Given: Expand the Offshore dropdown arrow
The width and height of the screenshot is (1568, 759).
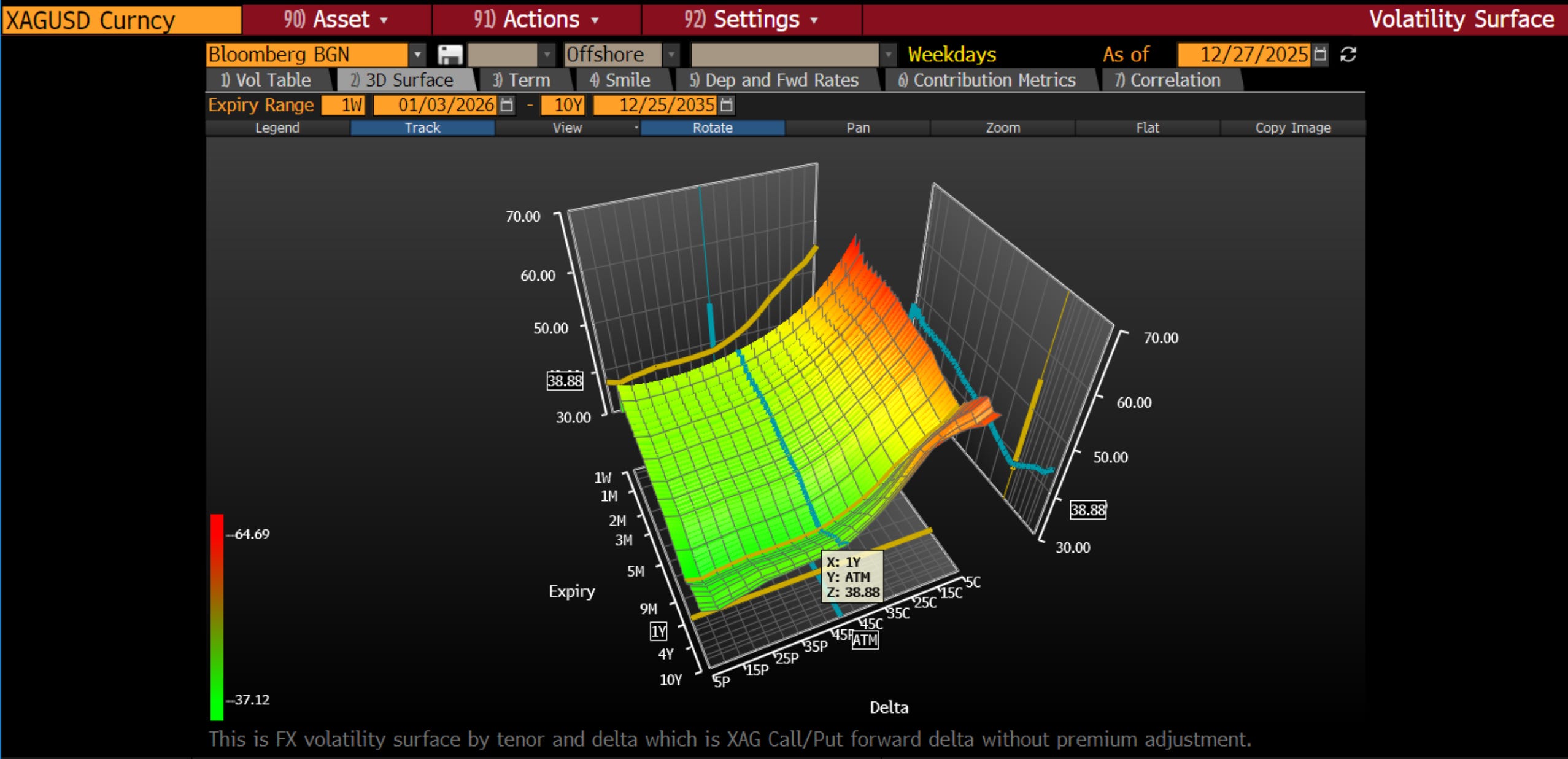Looking at the screenshot, I should [x=672, y=55].
